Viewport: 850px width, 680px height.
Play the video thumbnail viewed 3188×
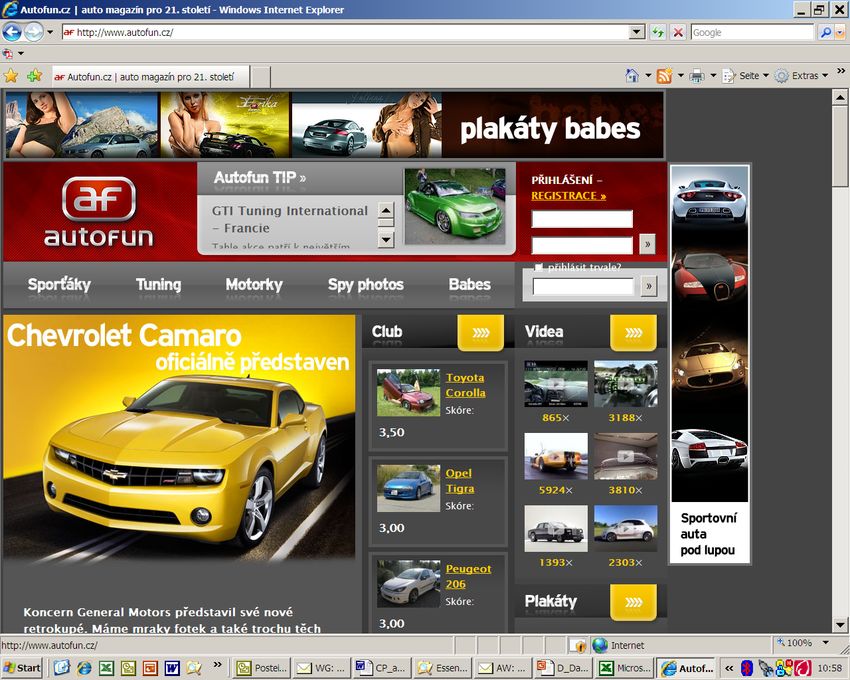626,383
